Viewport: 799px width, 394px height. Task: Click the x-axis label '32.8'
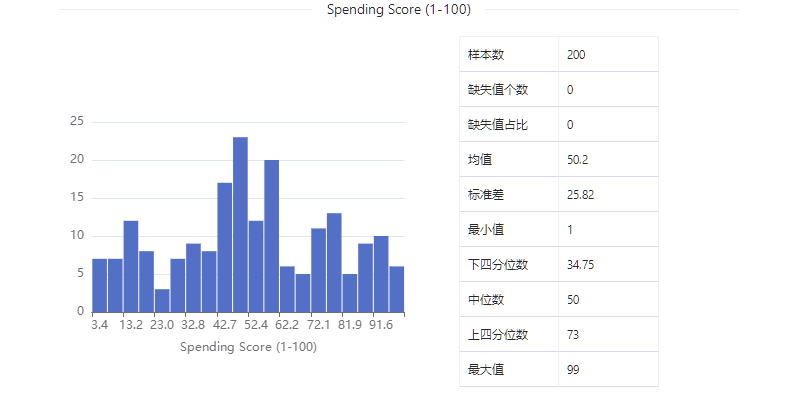193,325
